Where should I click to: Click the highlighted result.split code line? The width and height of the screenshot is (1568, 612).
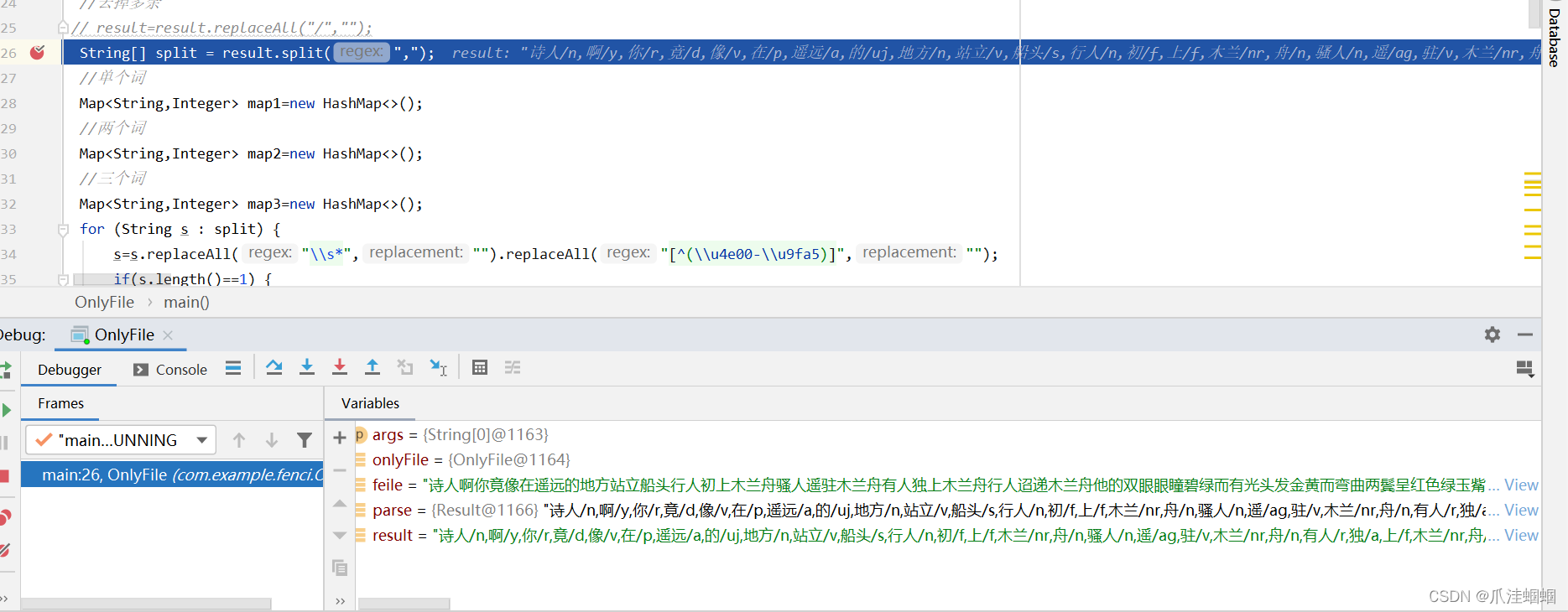point(801,53)
